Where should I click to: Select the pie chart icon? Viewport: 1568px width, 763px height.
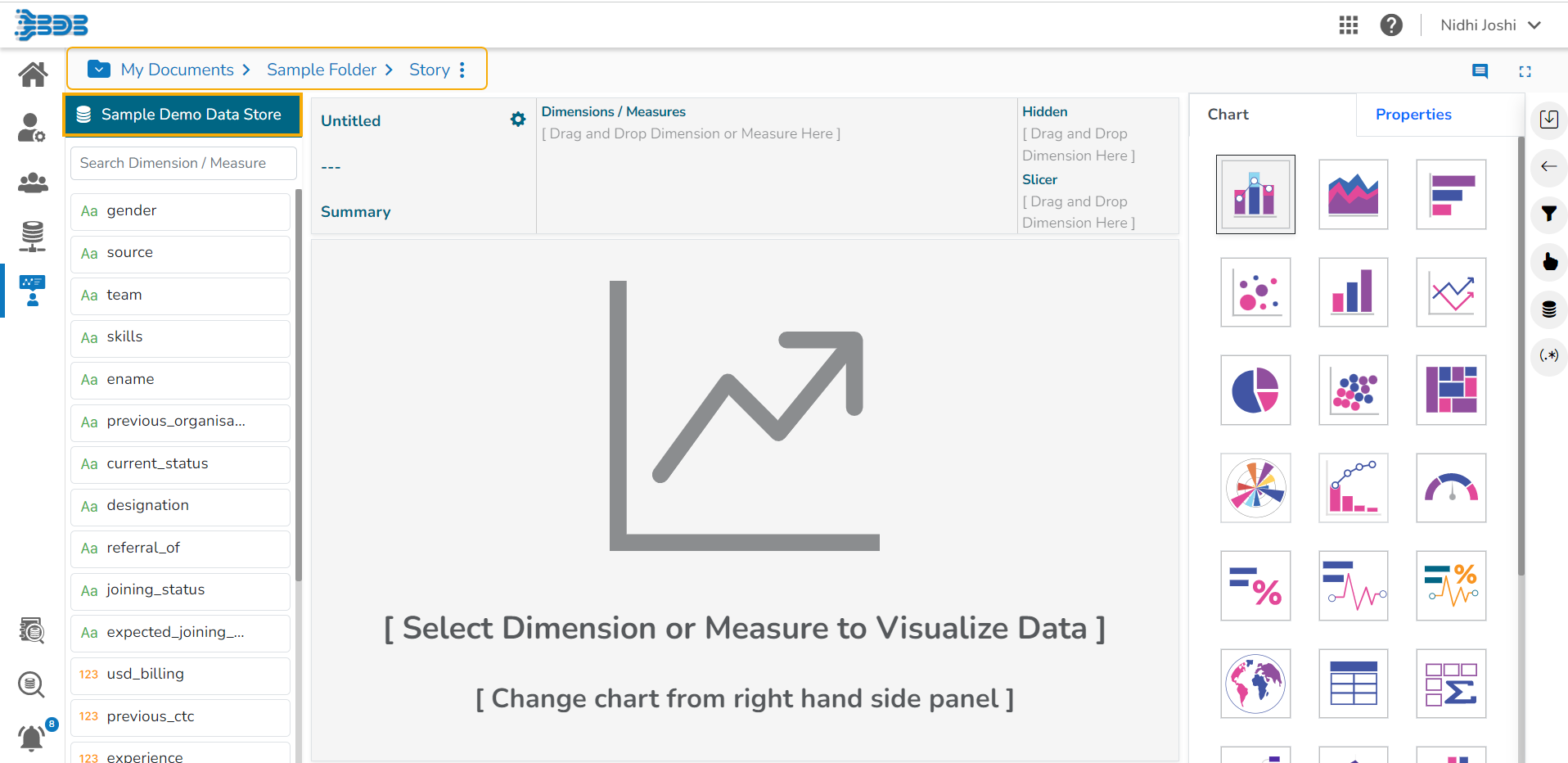click(1255, 391)
